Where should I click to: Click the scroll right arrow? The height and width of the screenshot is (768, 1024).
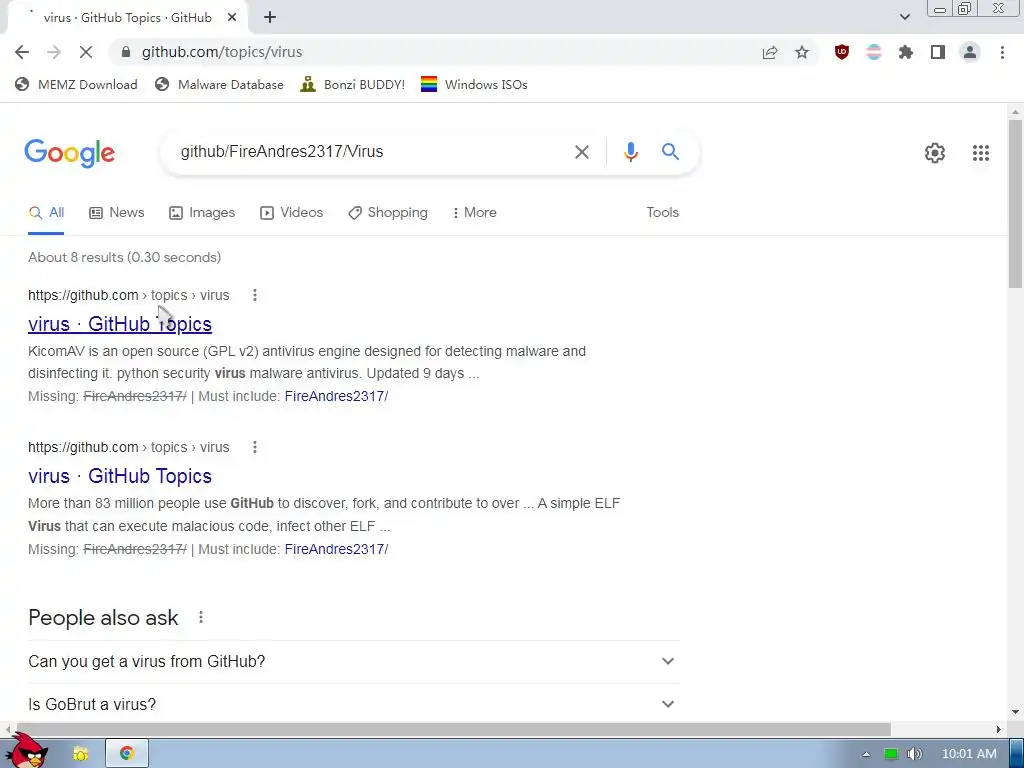point(999,729)
